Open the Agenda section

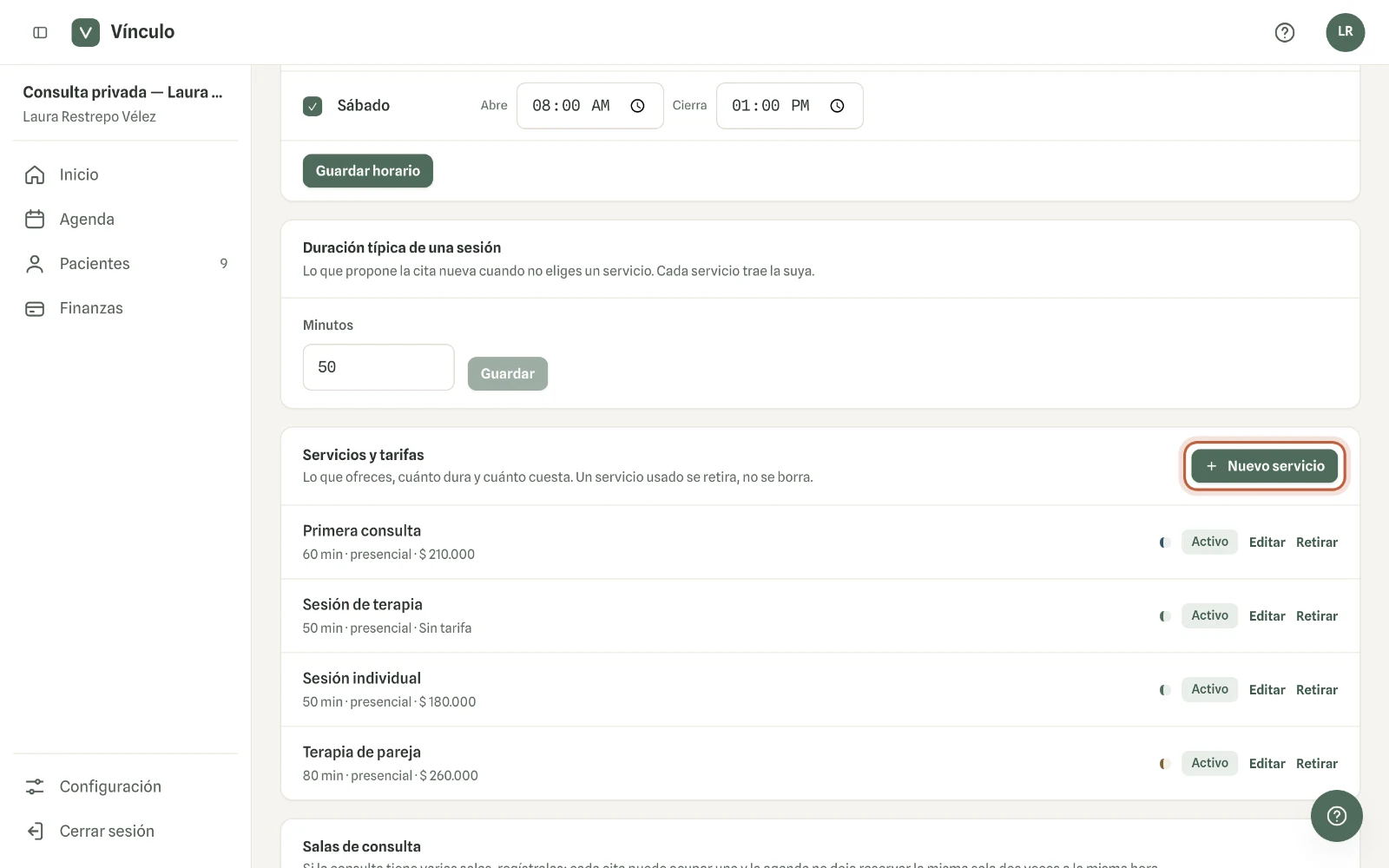126,219
